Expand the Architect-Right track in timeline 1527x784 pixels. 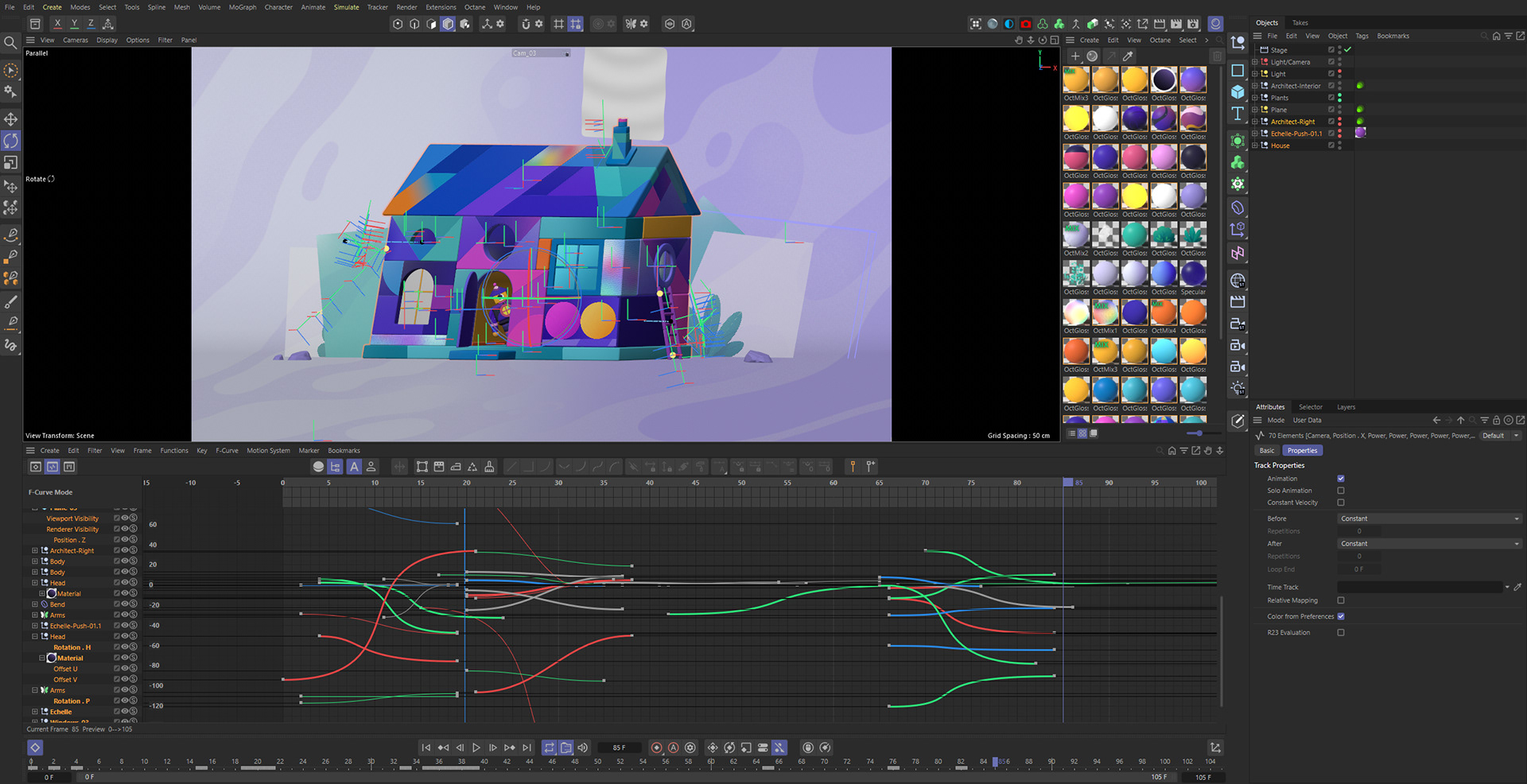pos(34,550)
